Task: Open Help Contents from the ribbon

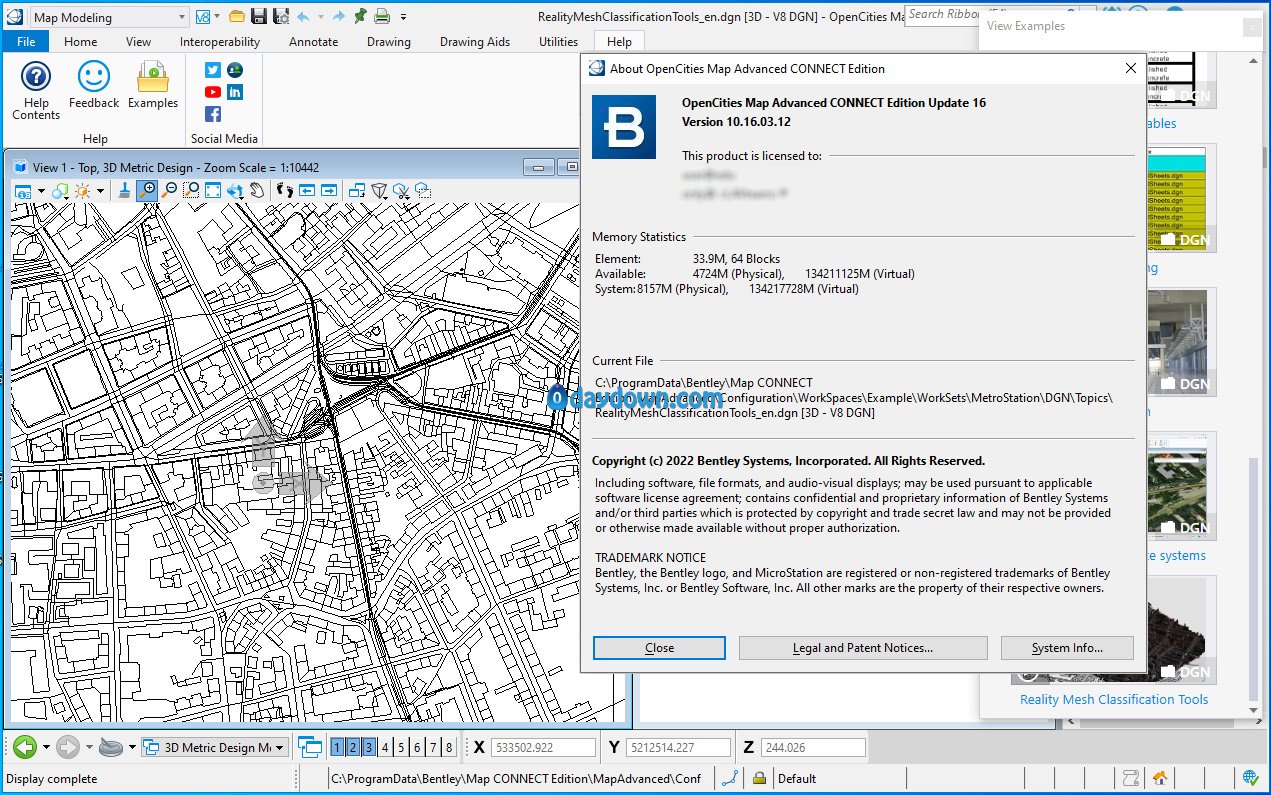Action: point(36,90)
